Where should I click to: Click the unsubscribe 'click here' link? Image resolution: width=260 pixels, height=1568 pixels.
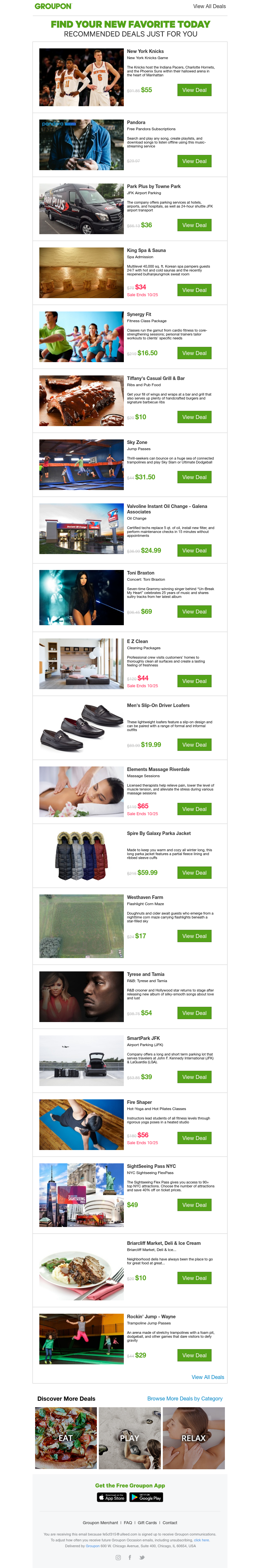tap(201, 1540)
